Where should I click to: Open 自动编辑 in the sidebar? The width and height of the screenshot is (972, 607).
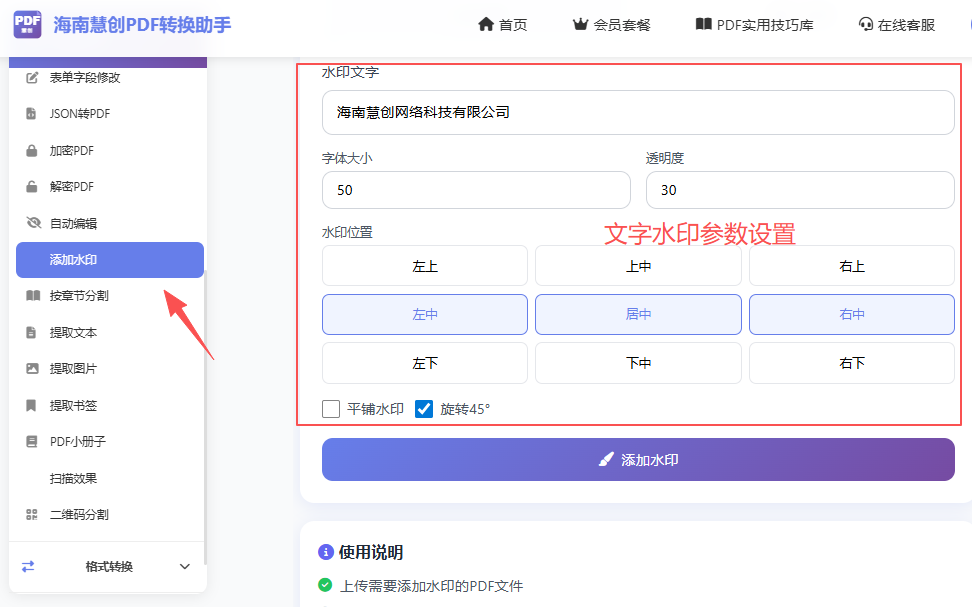110,223
